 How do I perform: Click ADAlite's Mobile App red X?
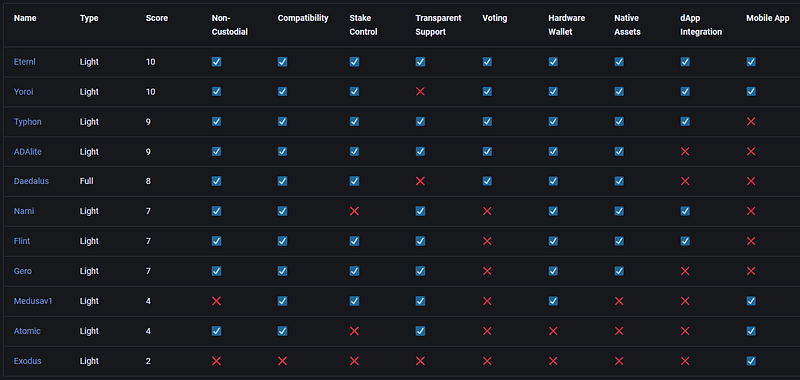tap(751, 151)
